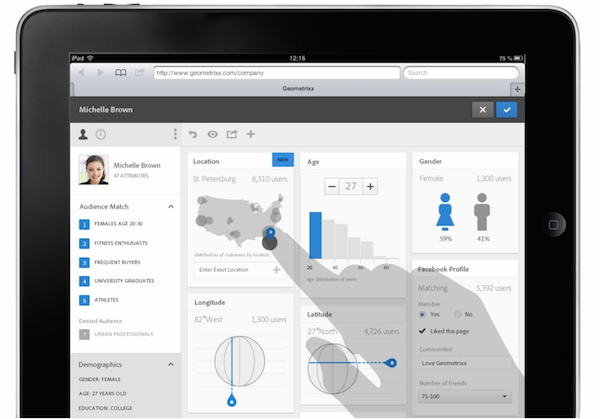Decrease age with minus button

coord(332,187)
